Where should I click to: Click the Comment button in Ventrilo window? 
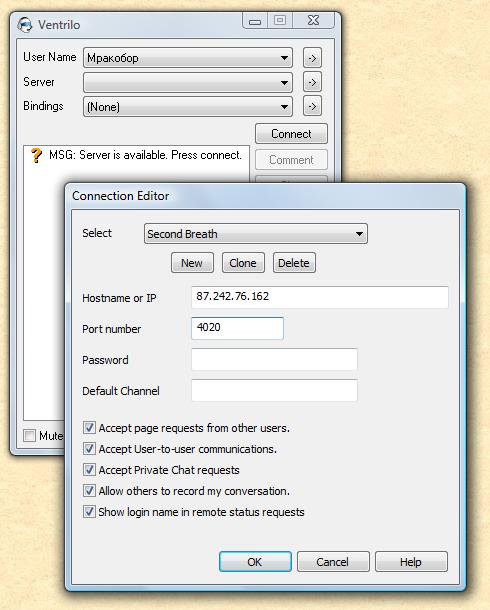pos(291,160)
